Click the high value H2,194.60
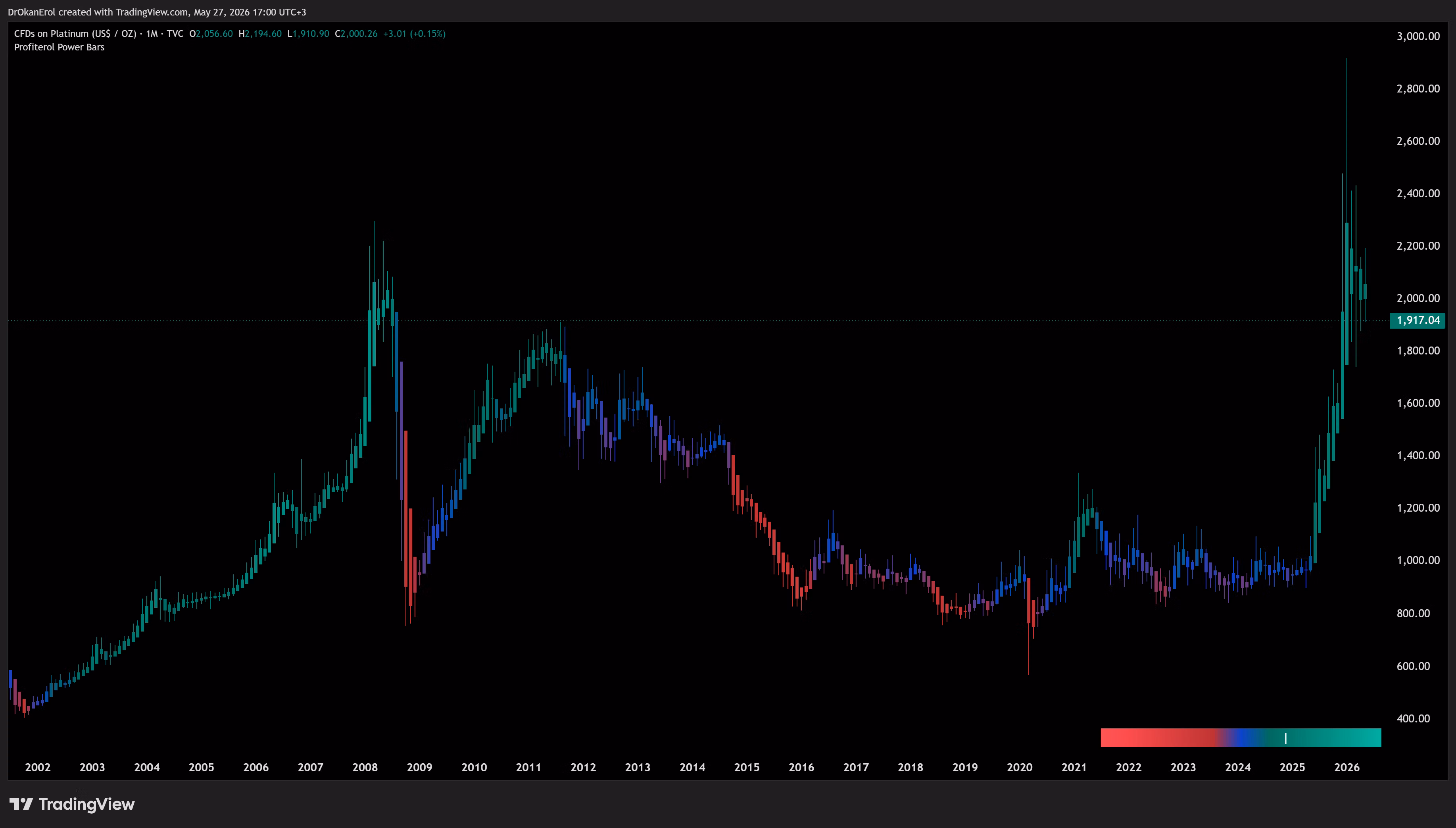This screenshot has width=1456, height=828. pos(260,34)
